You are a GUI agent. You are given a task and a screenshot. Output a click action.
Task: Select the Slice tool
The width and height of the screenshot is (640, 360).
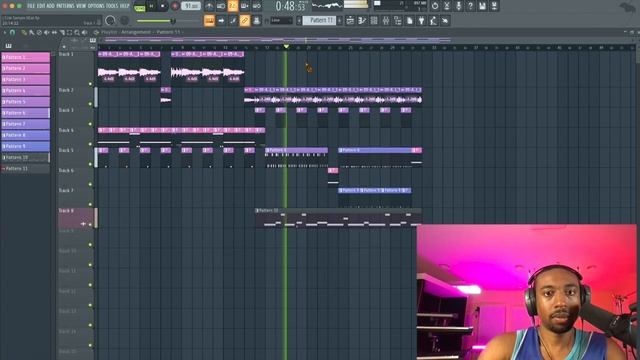62,32
